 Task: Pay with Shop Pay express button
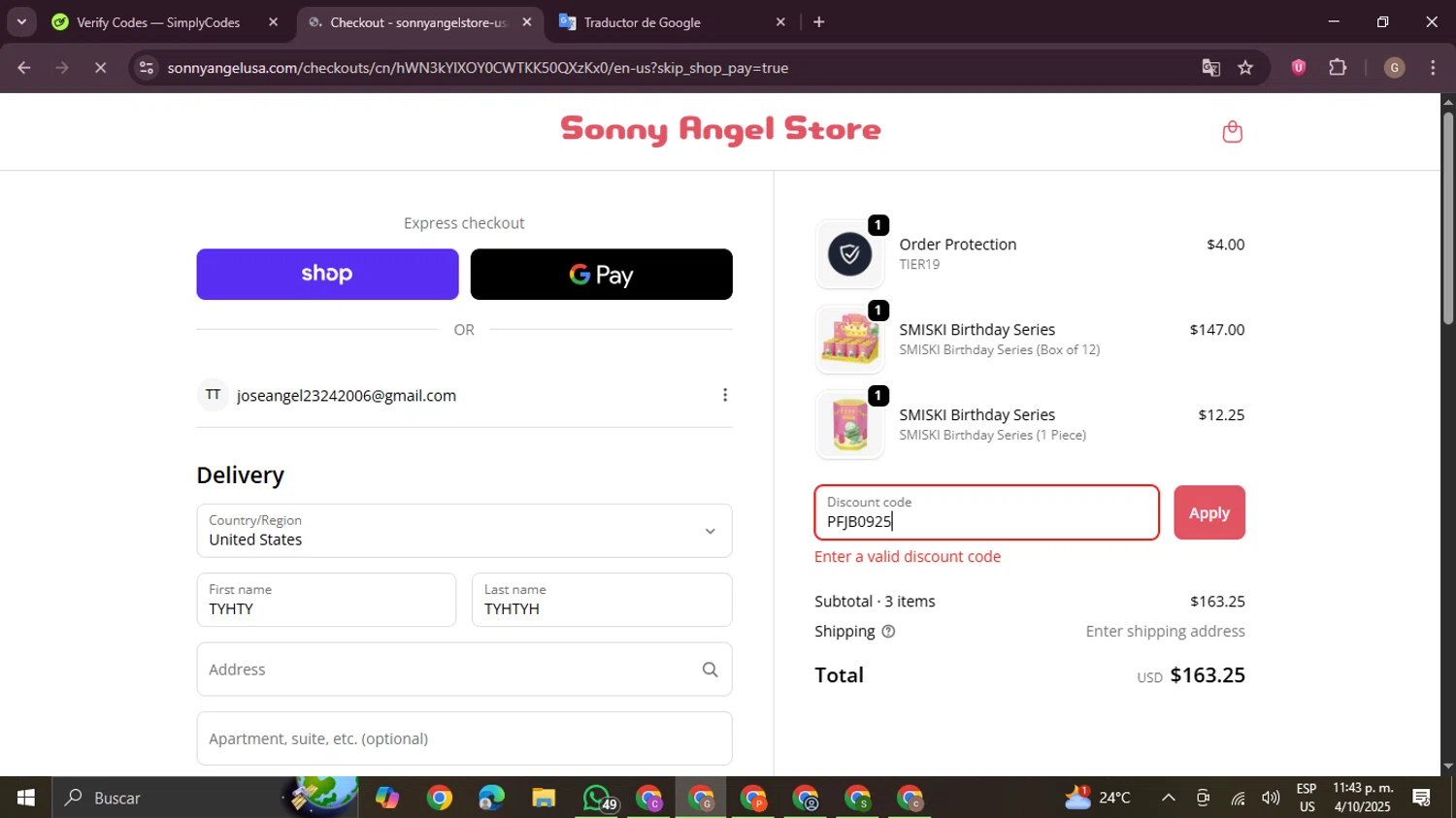click(x=327, y=274)
